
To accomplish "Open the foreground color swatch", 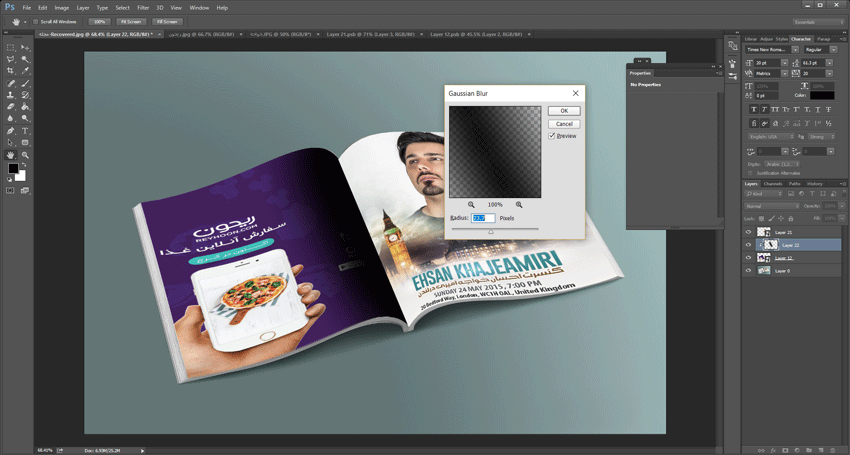I will pyautogui.click(x=13, y=169).
